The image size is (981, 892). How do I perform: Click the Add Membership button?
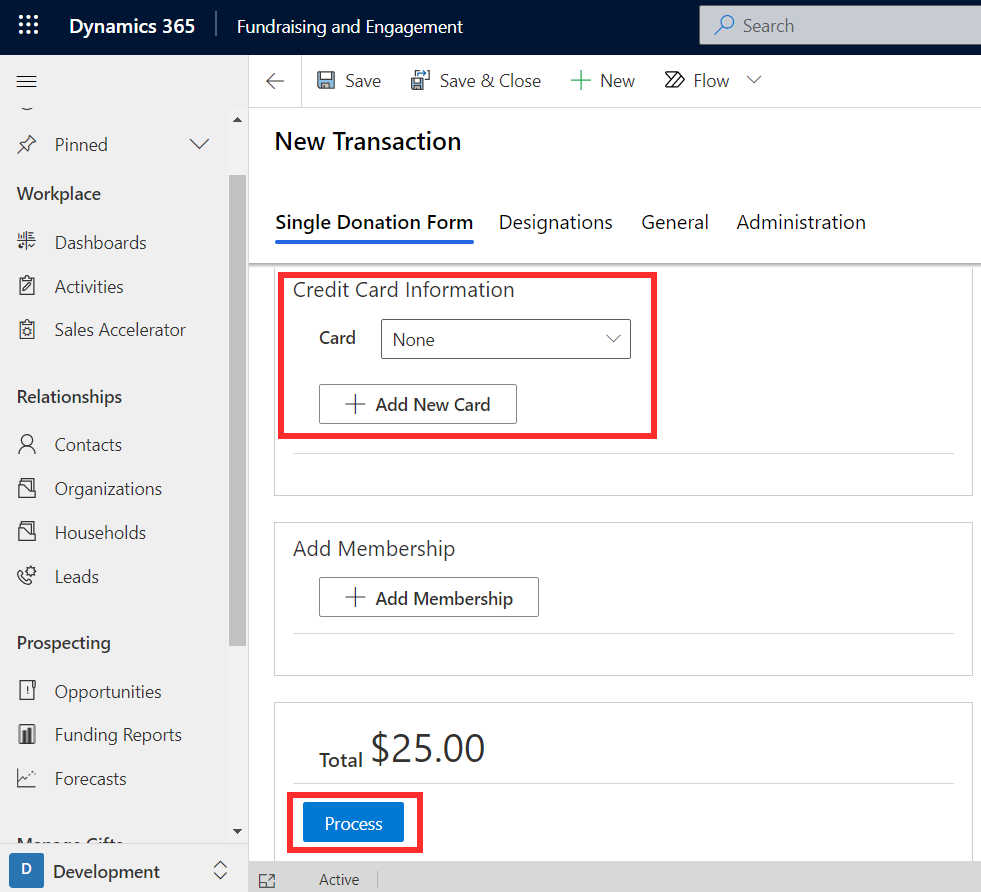(429, 597)
